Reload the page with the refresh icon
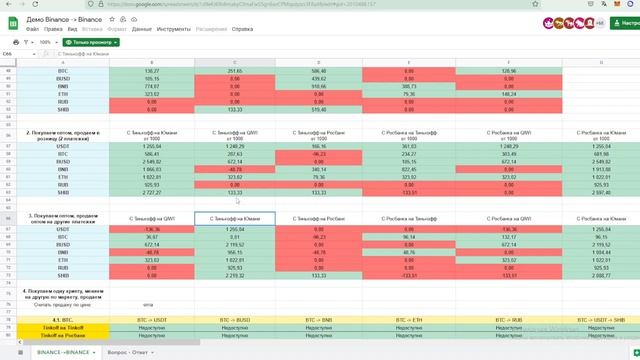The height and width of the screenshot is (360, 640). tap(35, 4)
